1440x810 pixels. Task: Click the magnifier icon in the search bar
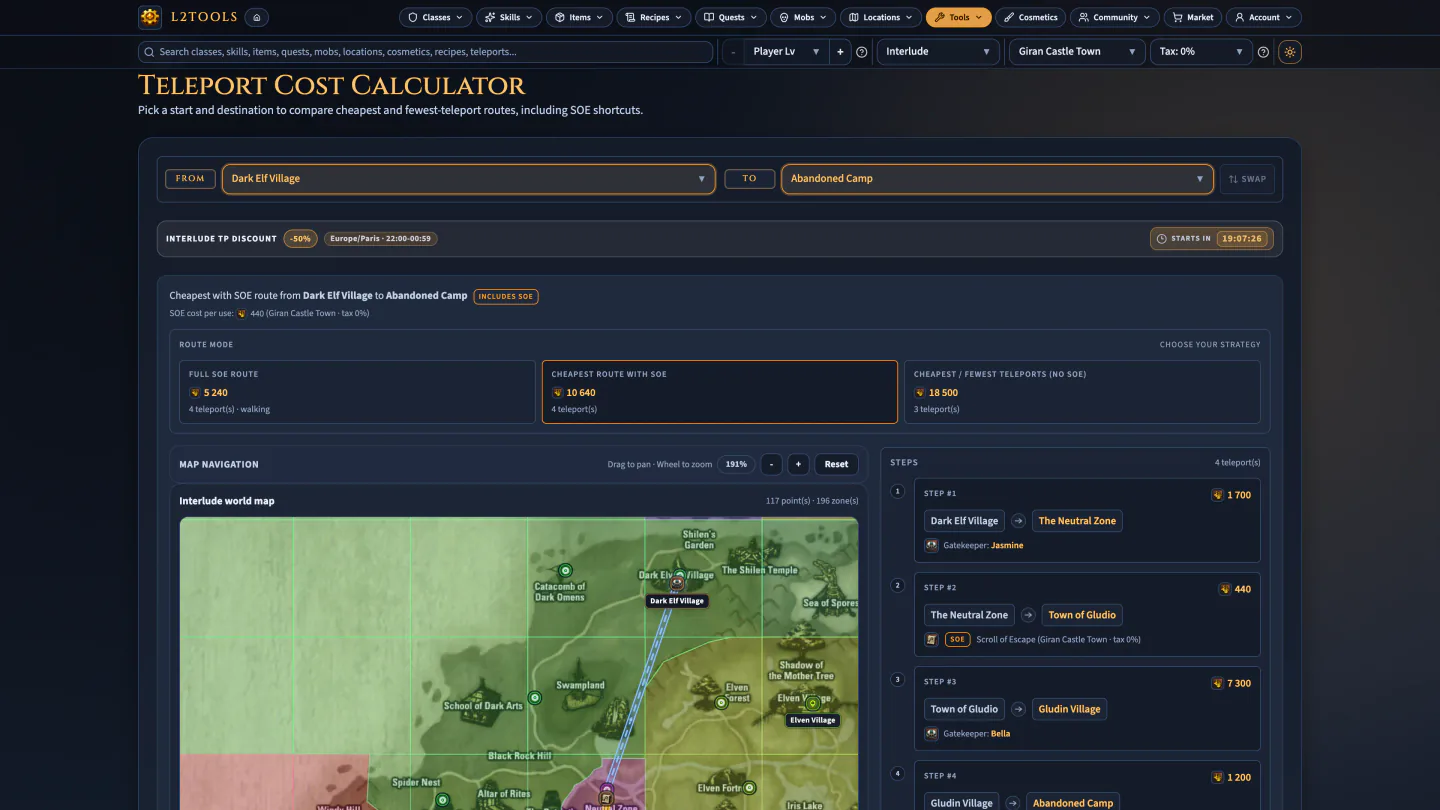(150, 52)
